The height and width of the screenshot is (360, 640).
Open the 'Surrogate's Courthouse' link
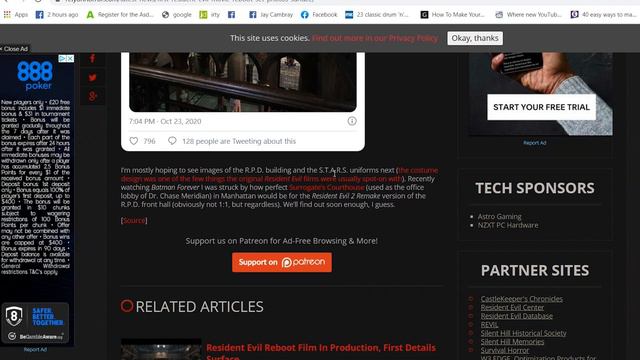(327, 187)
